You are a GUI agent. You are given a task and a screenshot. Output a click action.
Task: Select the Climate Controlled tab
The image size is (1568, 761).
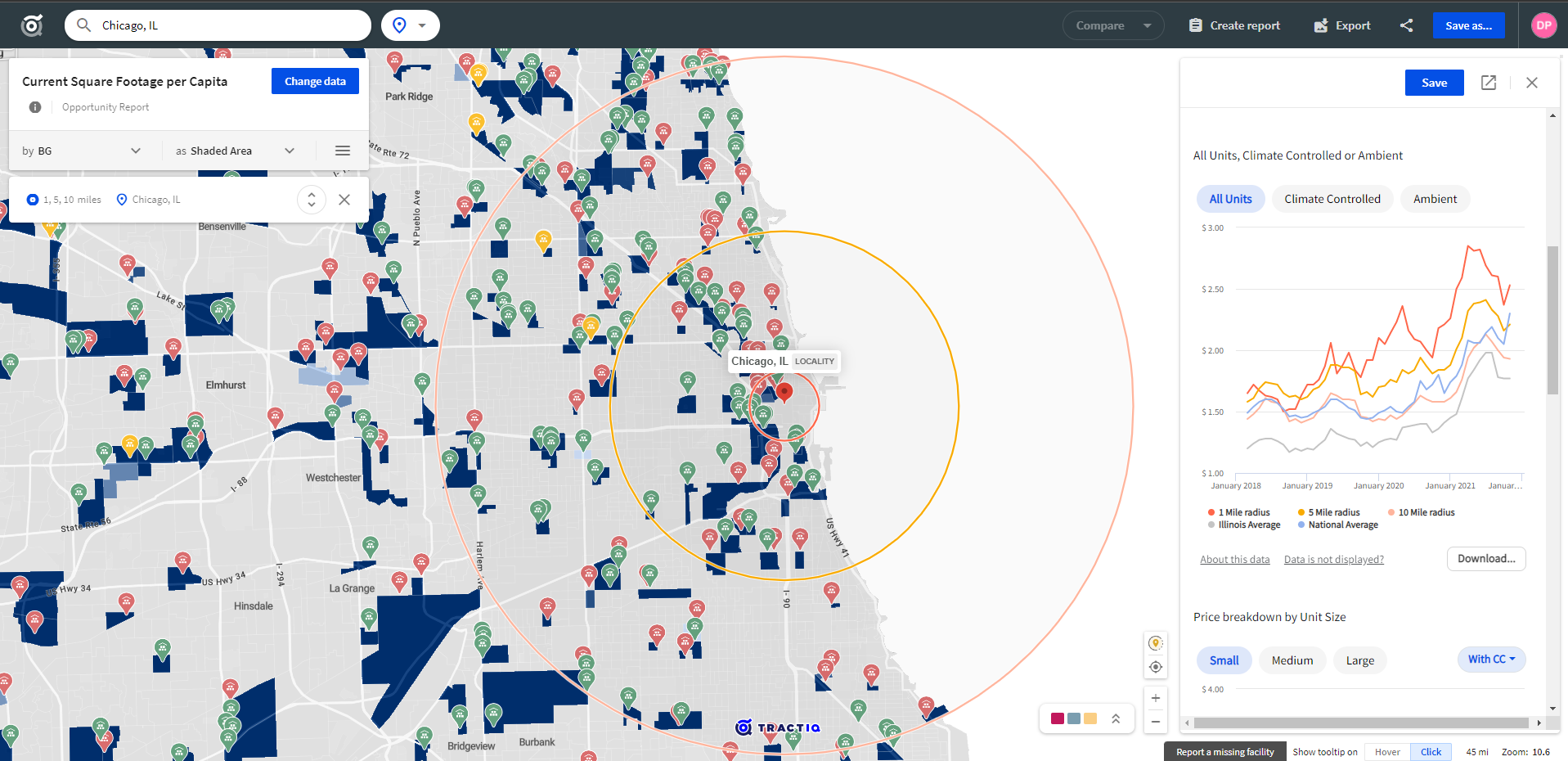coord(1332,199)
